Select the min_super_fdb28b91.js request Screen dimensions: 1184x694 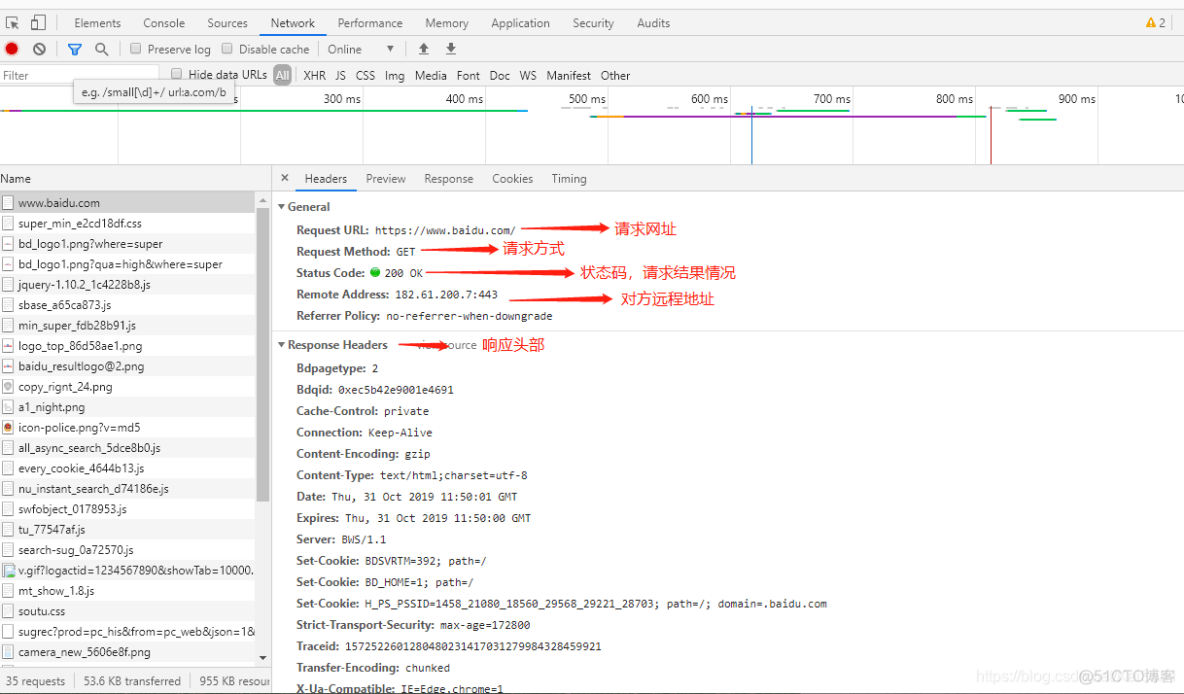tap(128, 325)
